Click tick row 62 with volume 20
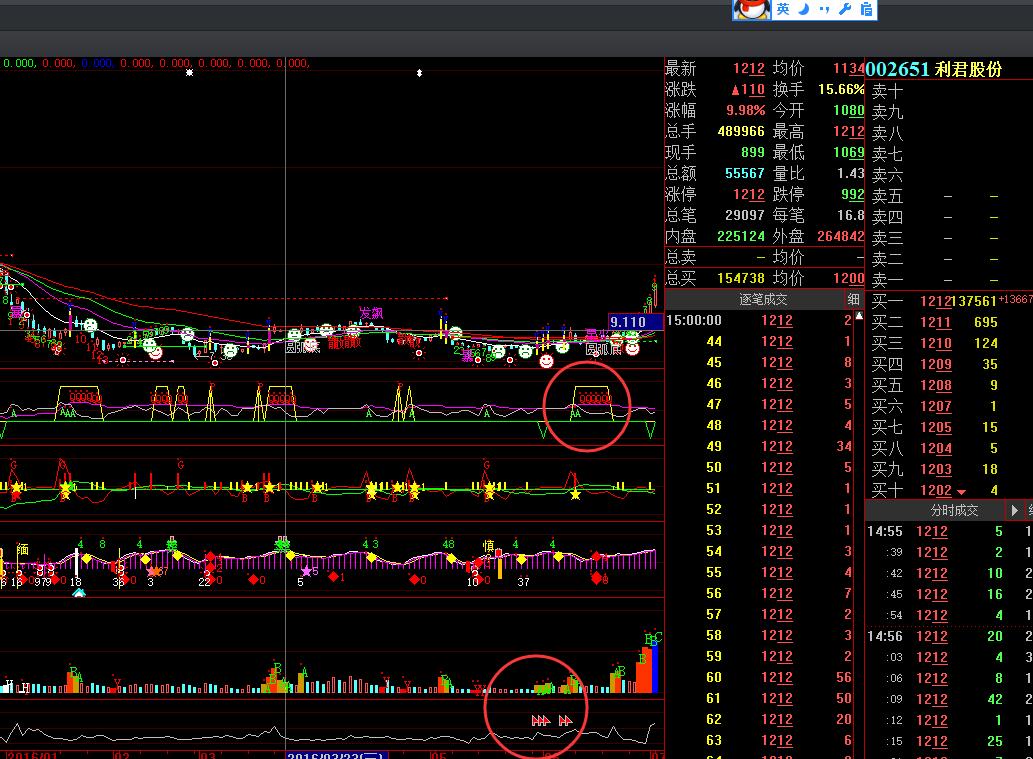 pyautogui.click(x=759, y=719)
